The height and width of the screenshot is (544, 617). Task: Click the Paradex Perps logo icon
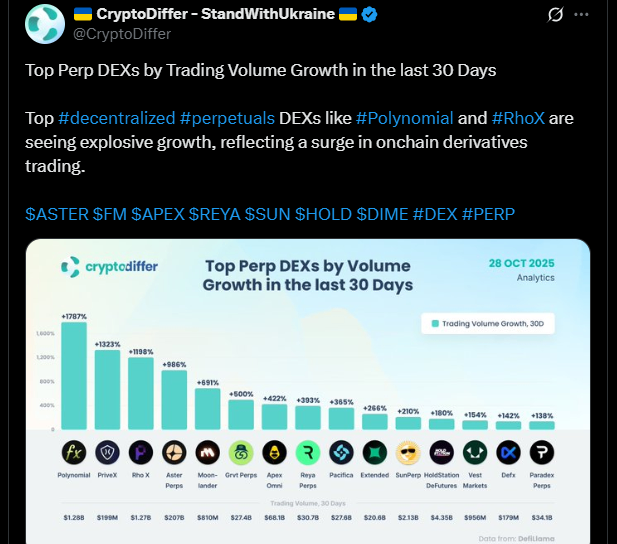(x=542, y=450)
